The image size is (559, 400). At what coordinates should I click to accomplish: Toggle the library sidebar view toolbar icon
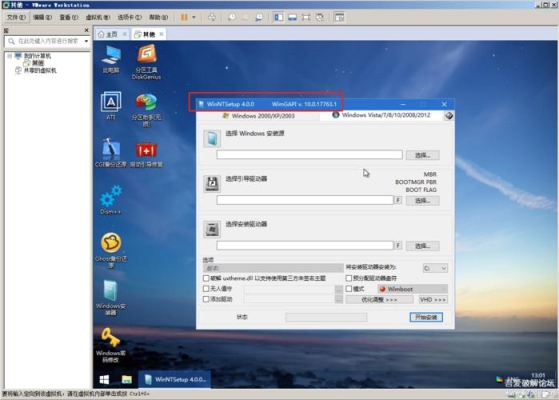278,17
